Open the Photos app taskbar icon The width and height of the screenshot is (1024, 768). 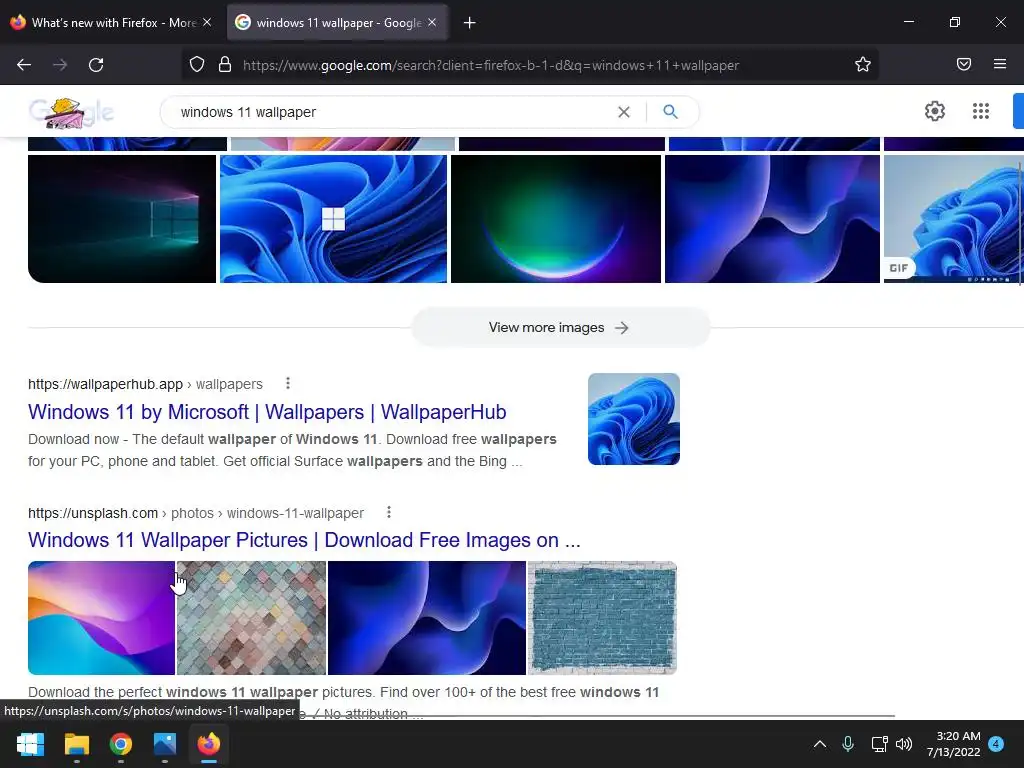(x=165, y=744)
